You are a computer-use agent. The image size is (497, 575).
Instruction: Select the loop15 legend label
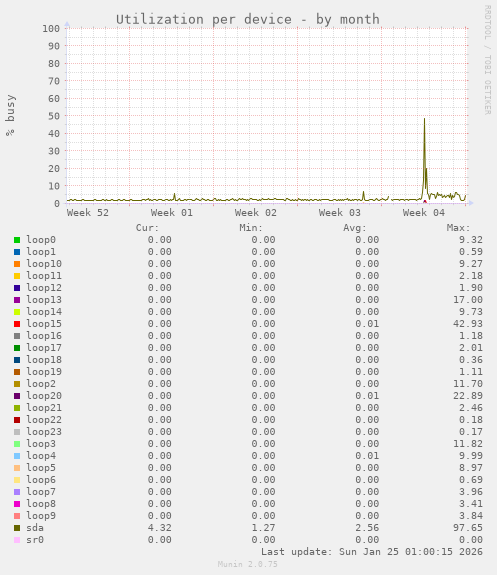click(44, 324)
